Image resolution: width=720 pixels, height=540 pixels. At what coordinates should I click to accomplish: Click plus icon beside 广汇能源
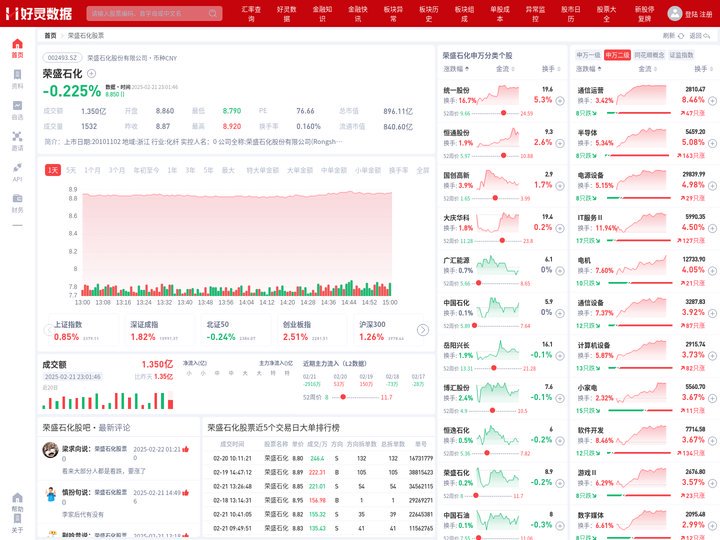click(560, 271)
